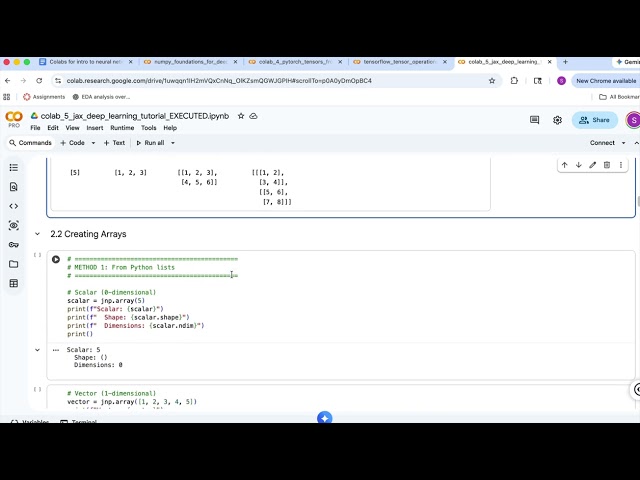Screen dimensions: 640x480
Task: Open the table of contents sidebar icon
Action: coord(13,167)
